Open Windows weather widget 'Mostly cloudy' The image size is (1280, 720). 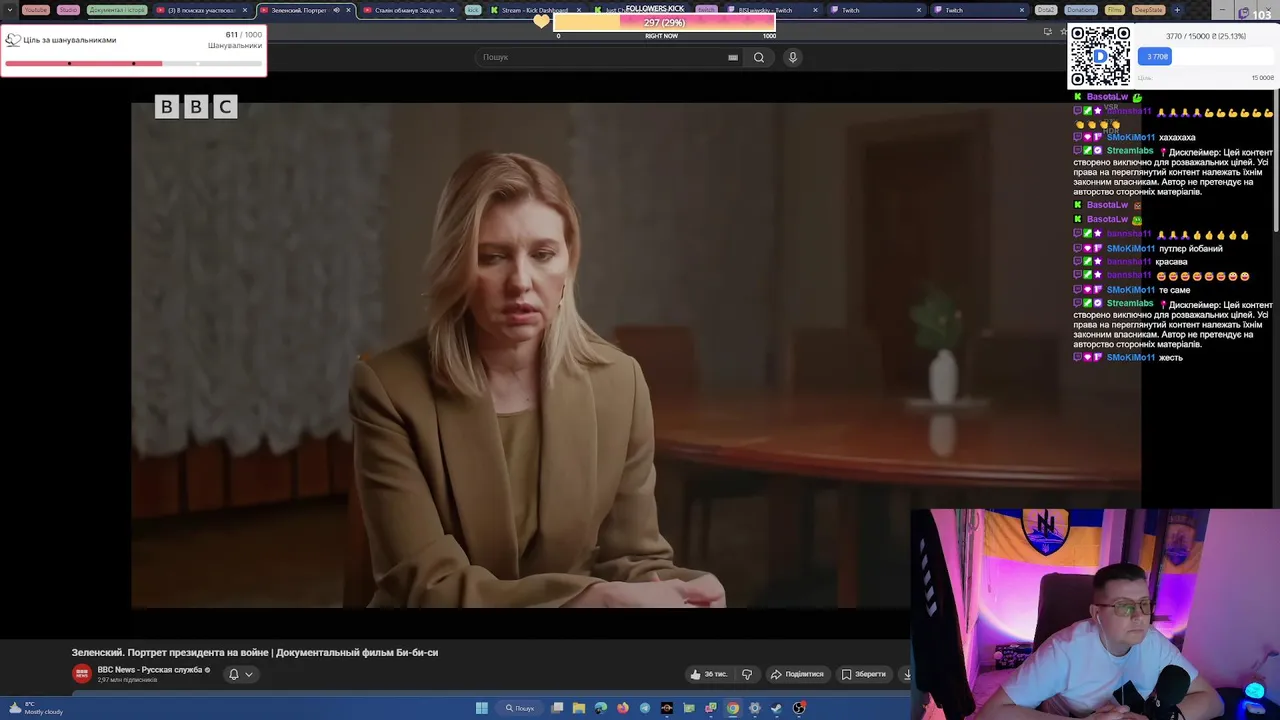pos(36,708)
